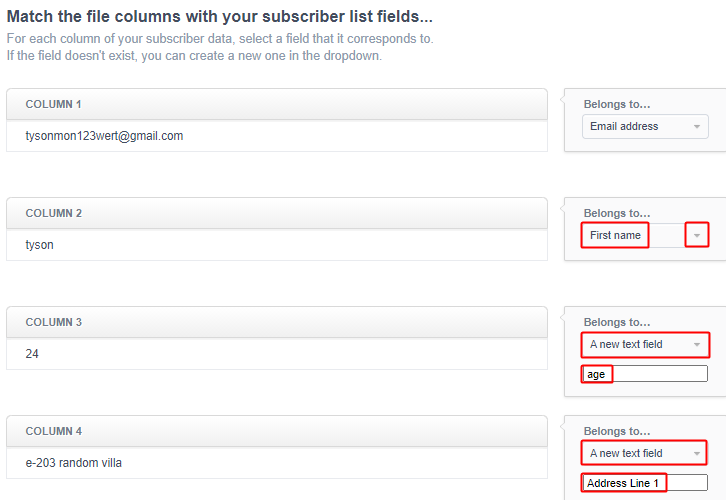Click the e-203 random villa sample value
The height and width of the screenshot is (500, 726).
pyautogui.click(x=74, y=462)
